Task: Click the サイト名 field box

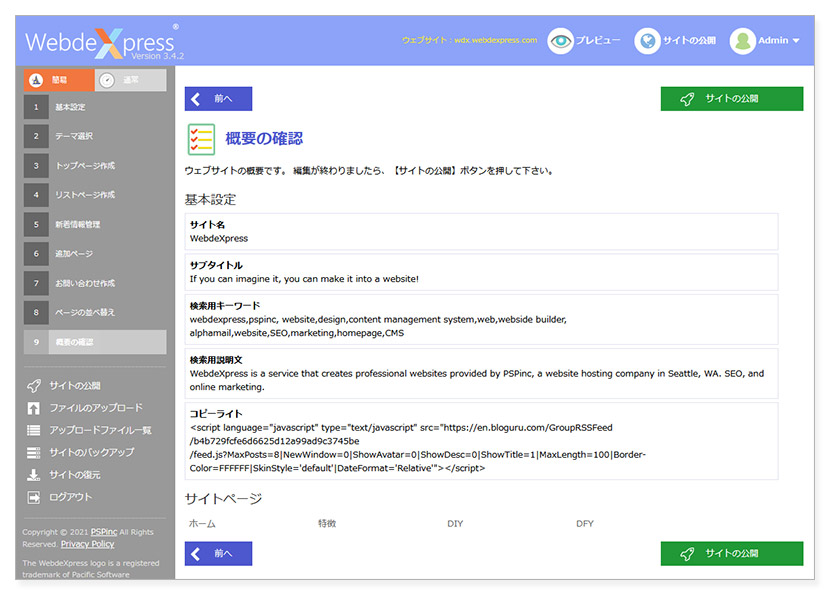Action: pyautogui.click(x=481, y=232)
